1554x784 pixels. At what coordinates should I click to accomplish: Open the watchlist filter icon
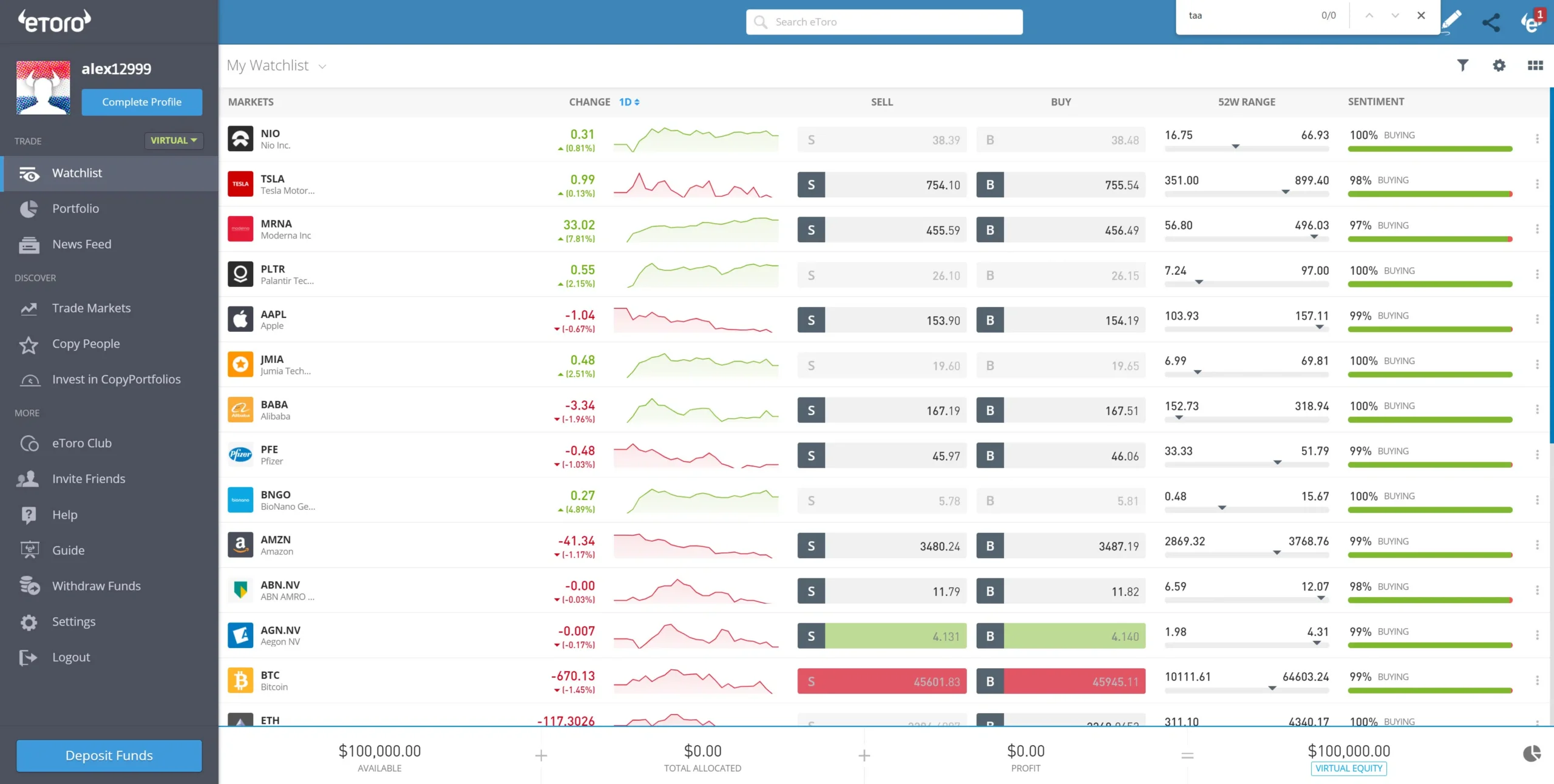[x=1462, y=66]
